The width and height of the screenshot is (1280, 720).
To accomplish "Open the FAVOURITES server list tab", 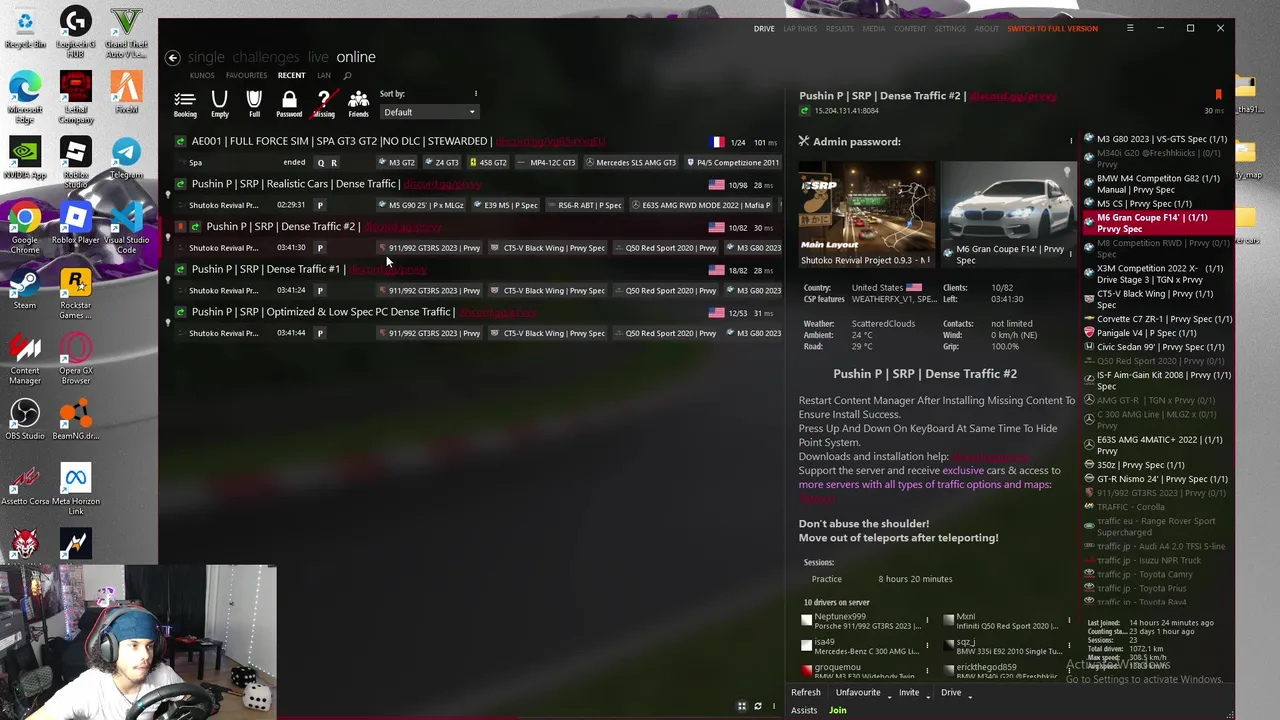I will coord(246,76).
